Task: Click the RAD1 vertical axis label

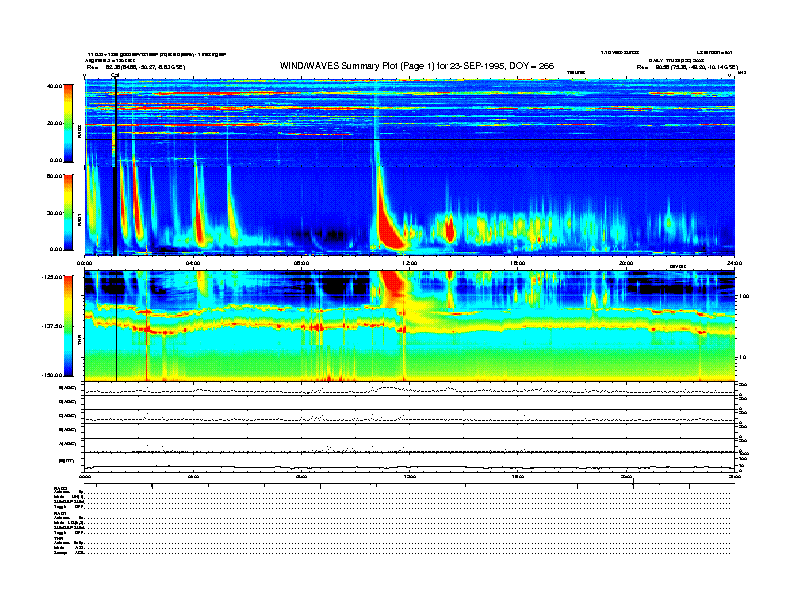Action: click(79, 219)
